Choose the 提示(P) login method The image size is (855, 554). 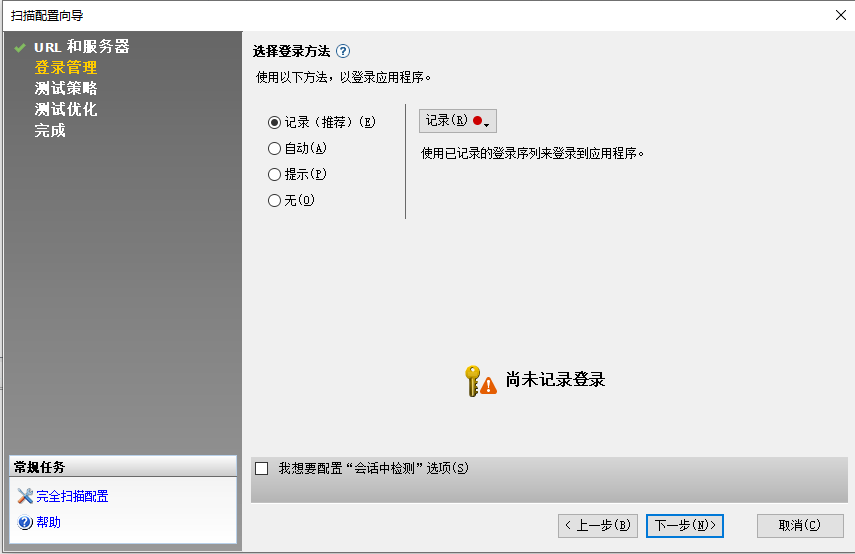click(x=274, y=174)
